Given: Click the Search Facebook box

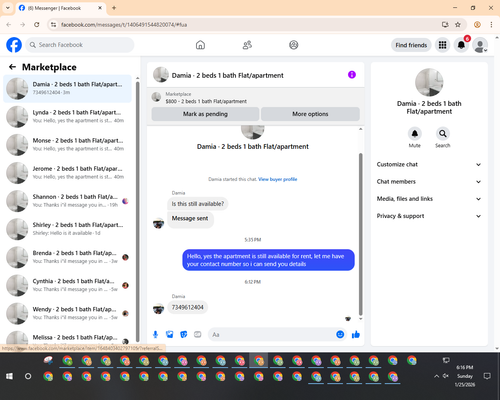Looking at the screenshot, I should click(80, 45).
